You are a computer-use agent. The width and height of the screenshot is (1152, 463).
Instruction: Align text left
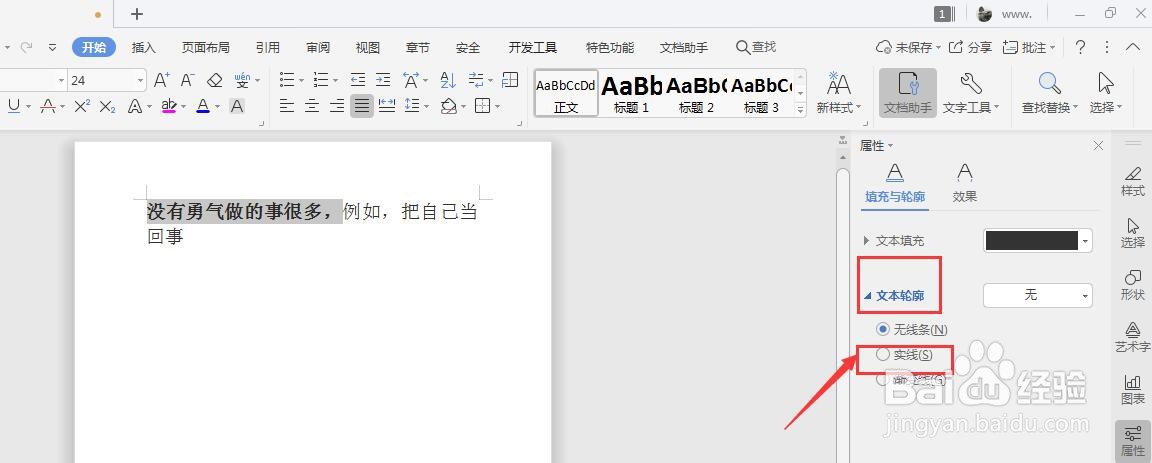(287, 107)
